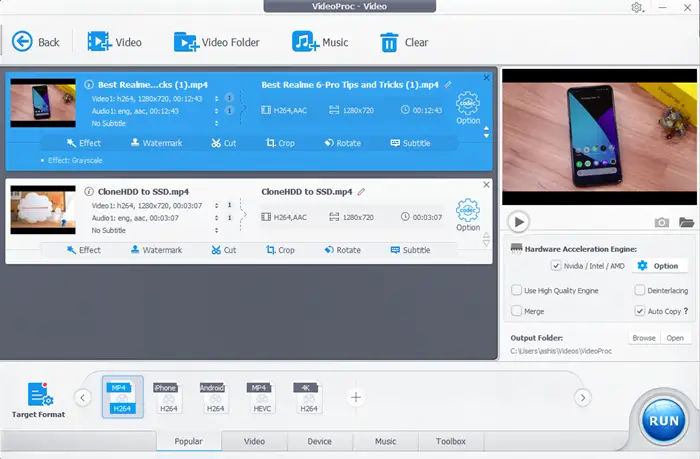
Task: Open Cut tool for Best Realme video
Action: (x=224, y=143)
